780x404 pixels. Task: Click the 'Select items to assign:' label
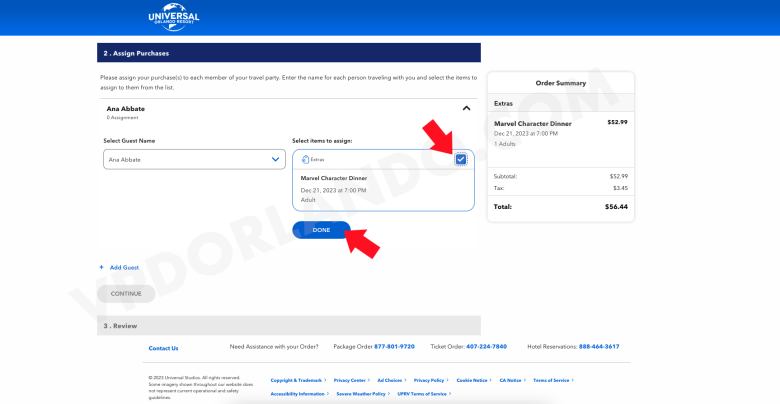322,141
